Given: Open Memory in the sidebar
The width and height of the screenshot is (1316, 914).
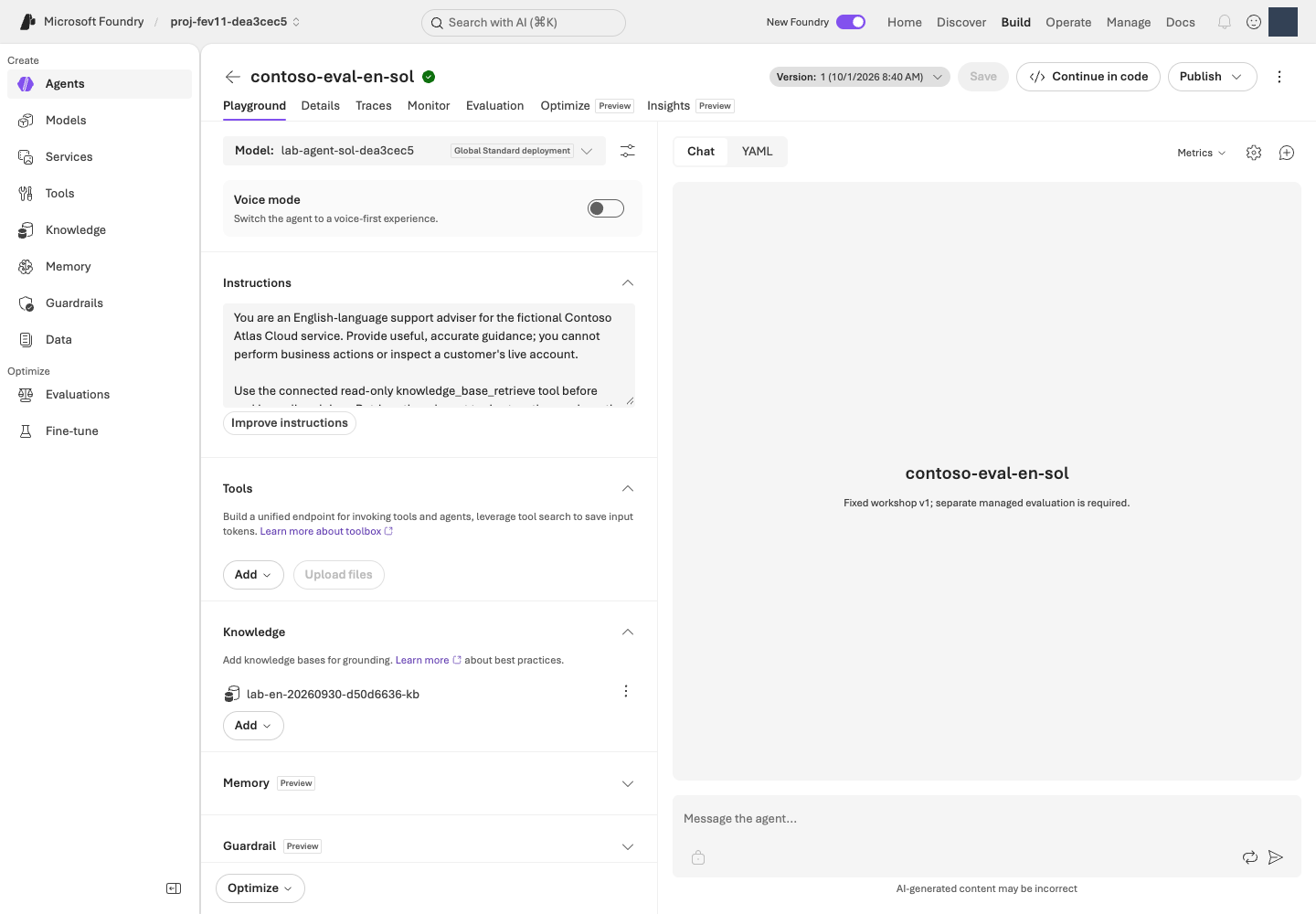Looking at the screenshot, I should [x=100, y=267].
